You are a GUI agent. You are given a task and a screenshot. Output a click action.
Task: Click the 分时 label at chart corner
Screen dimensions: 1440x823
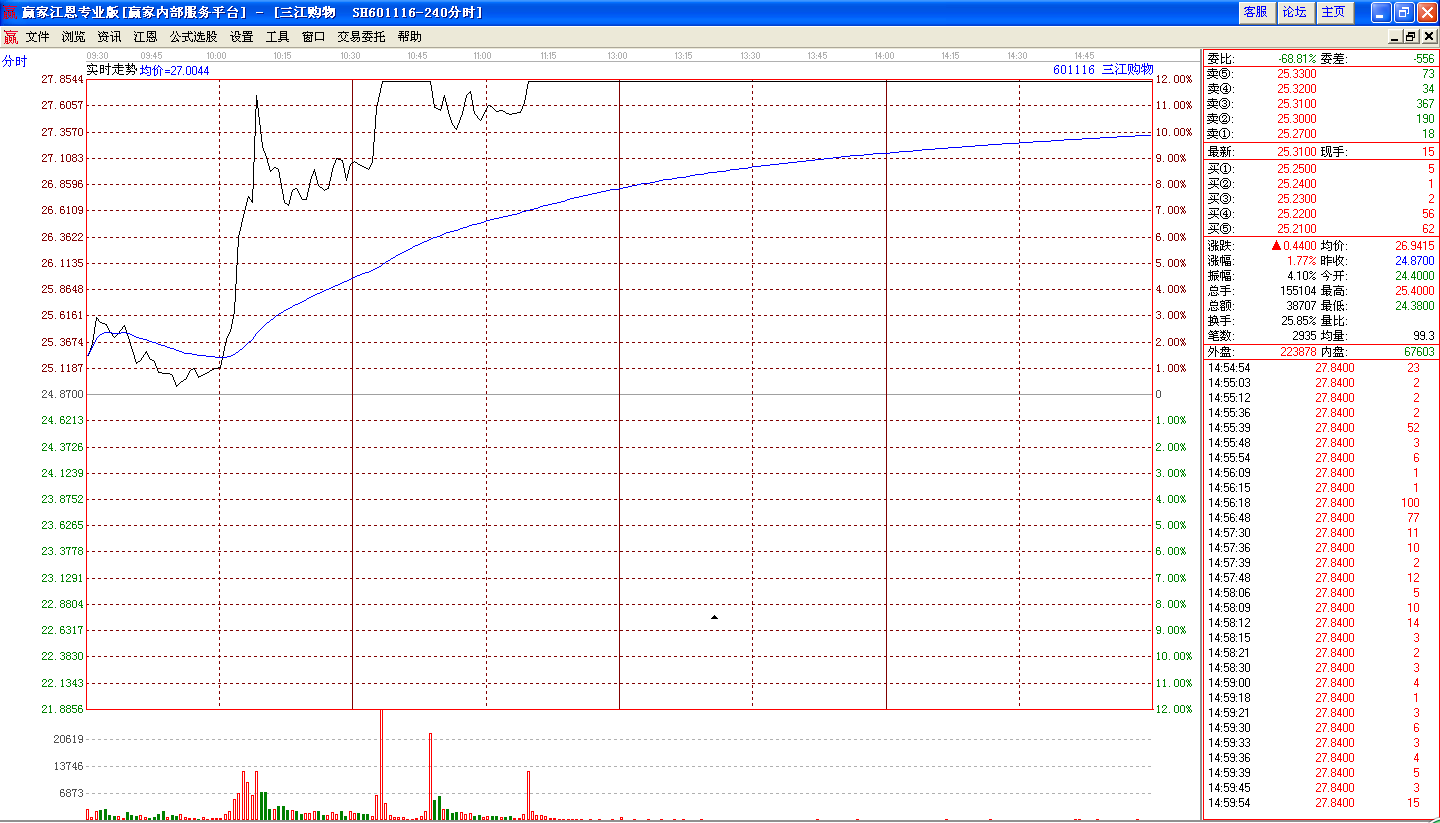(14, 61)
